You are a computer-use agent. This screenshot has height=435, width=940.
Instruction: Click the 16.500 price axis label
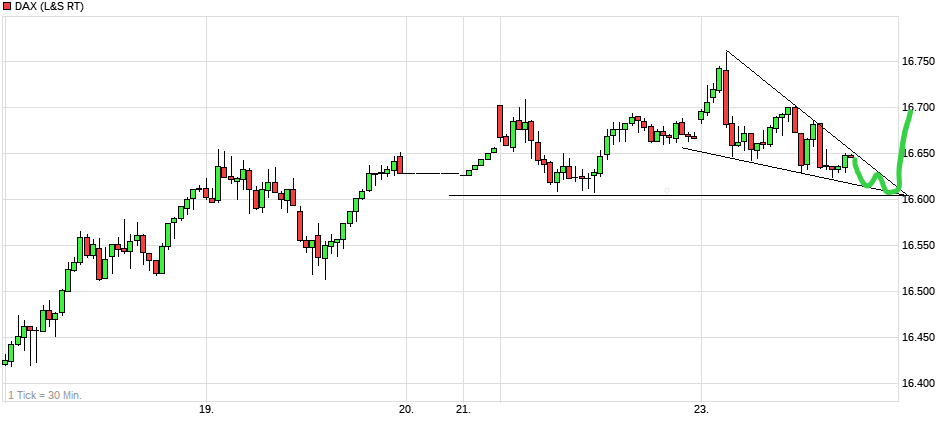click(919, 291)
